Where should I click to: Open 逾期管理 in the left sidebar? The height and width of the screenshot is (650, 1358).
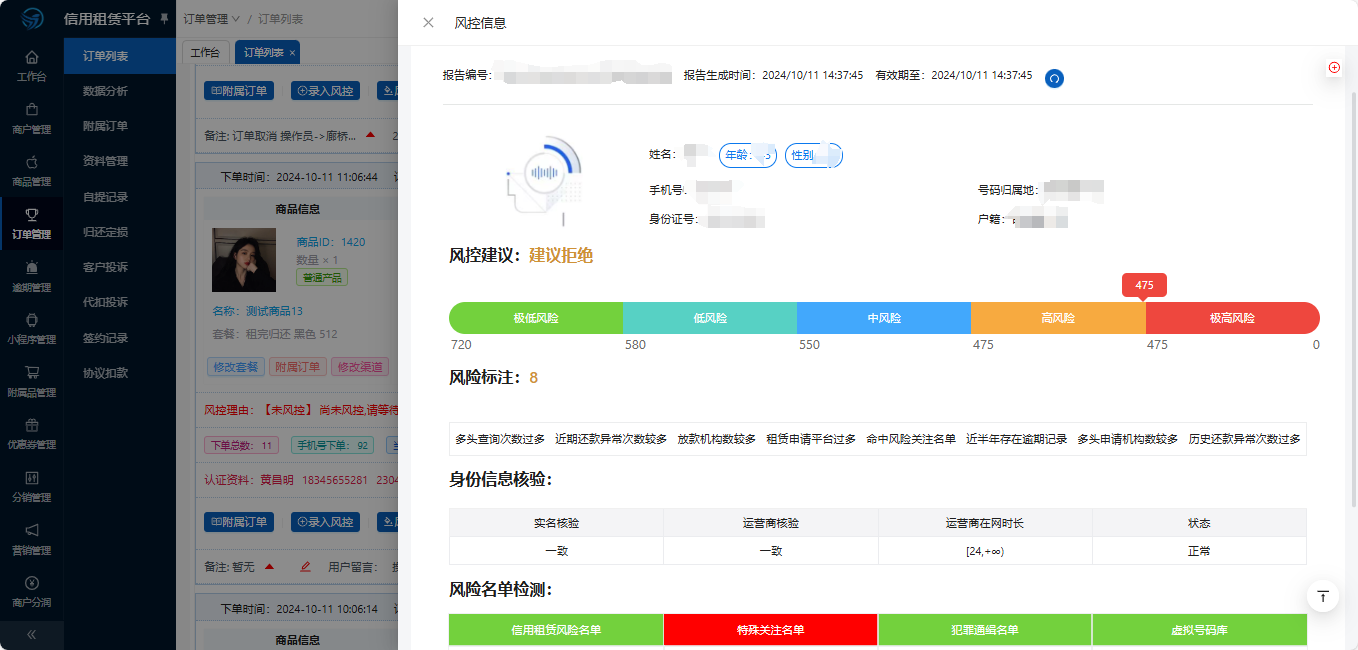click(x=32, y=276)
